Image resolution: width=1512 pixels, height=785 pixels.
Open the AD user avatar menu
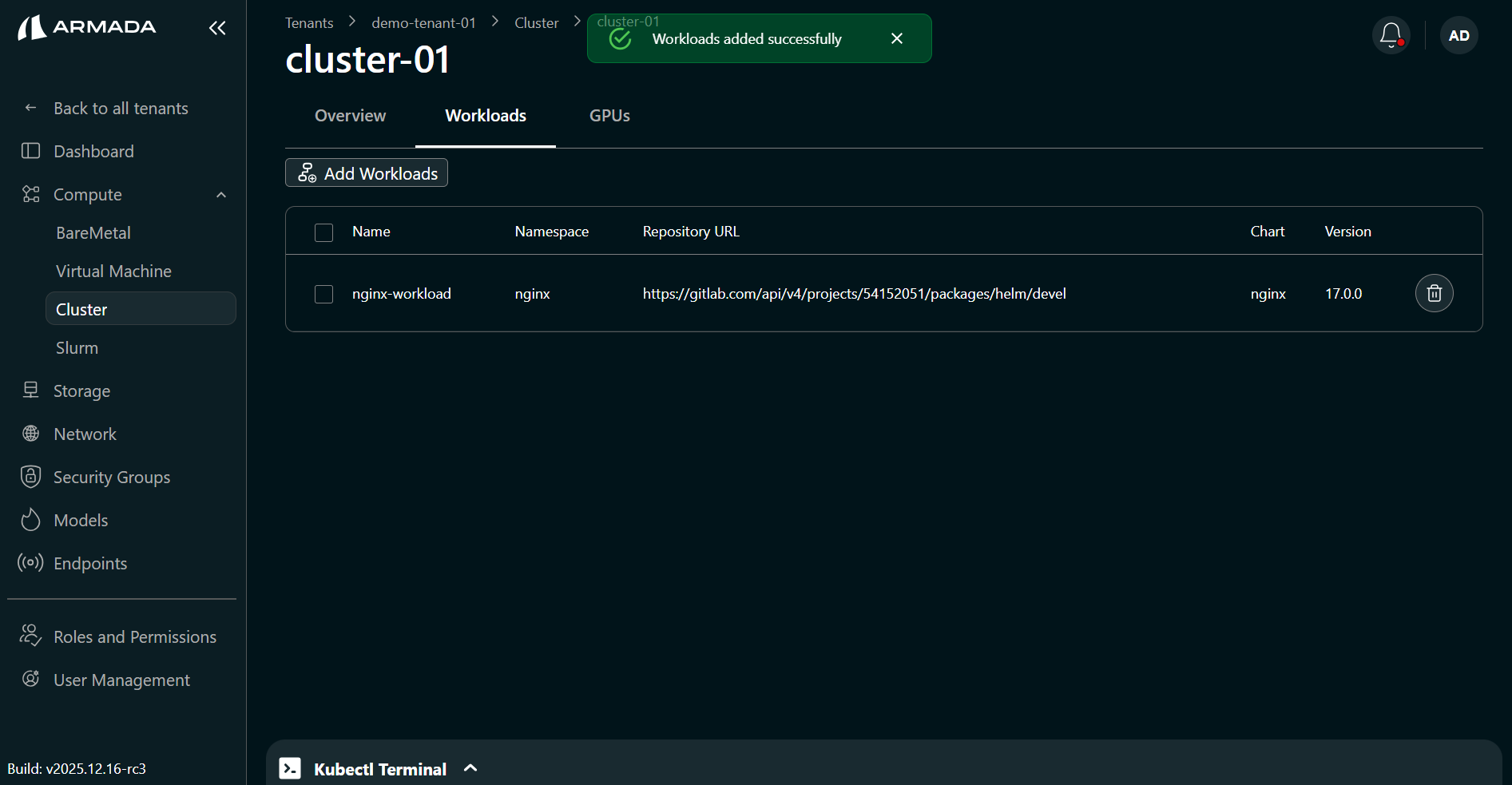tap(1458, 35)
